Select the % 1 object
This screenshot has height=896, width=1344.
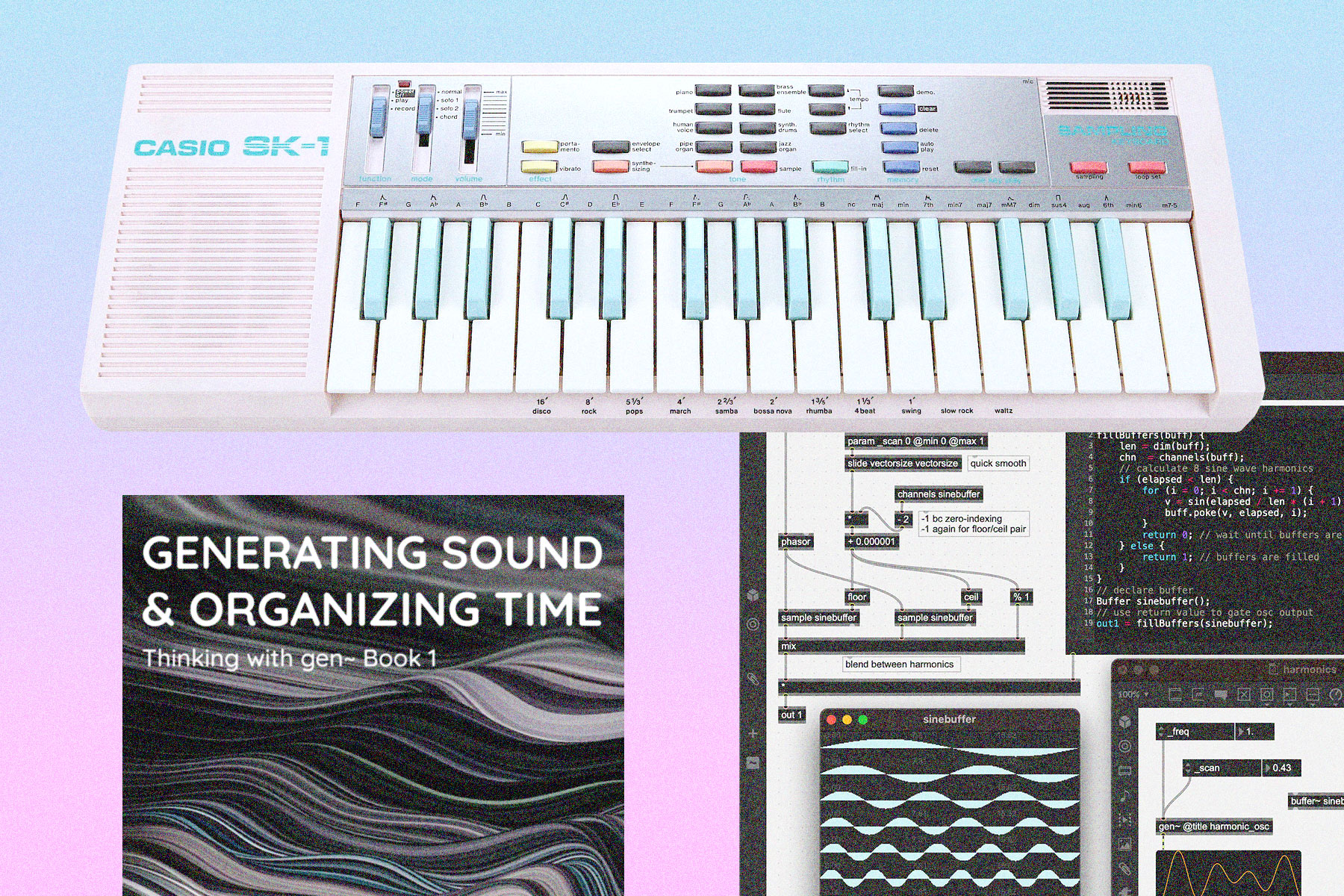click(x=1021, y=597)
